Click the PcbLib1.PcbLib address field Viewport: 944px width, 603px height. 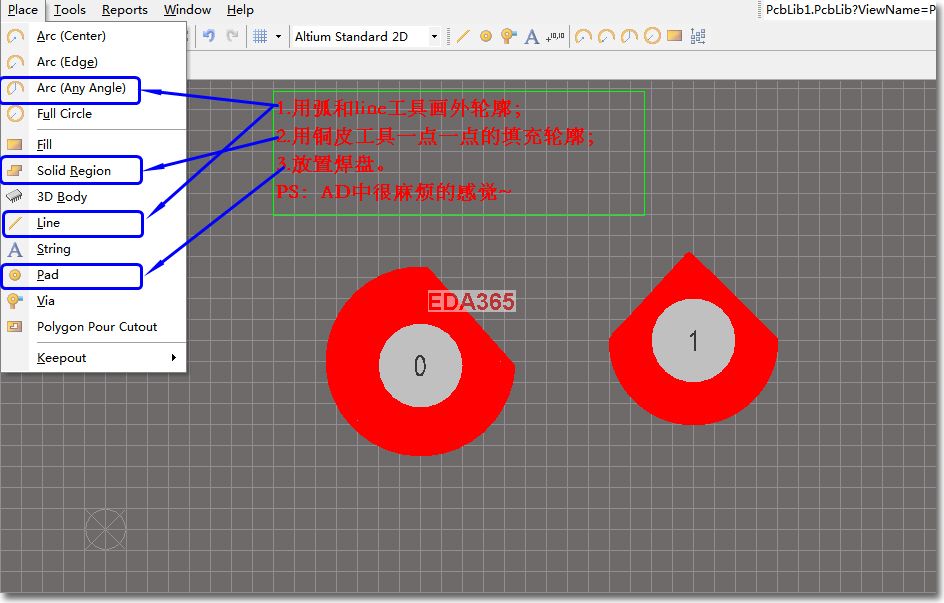pos(849,10)
